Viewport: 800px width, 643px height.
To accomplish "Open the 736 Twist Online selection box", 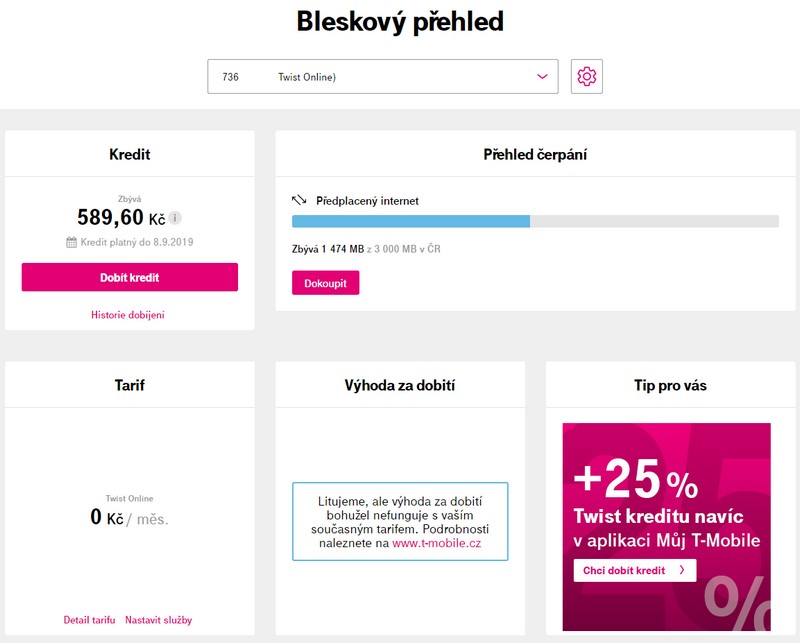I will pos(383,77).
